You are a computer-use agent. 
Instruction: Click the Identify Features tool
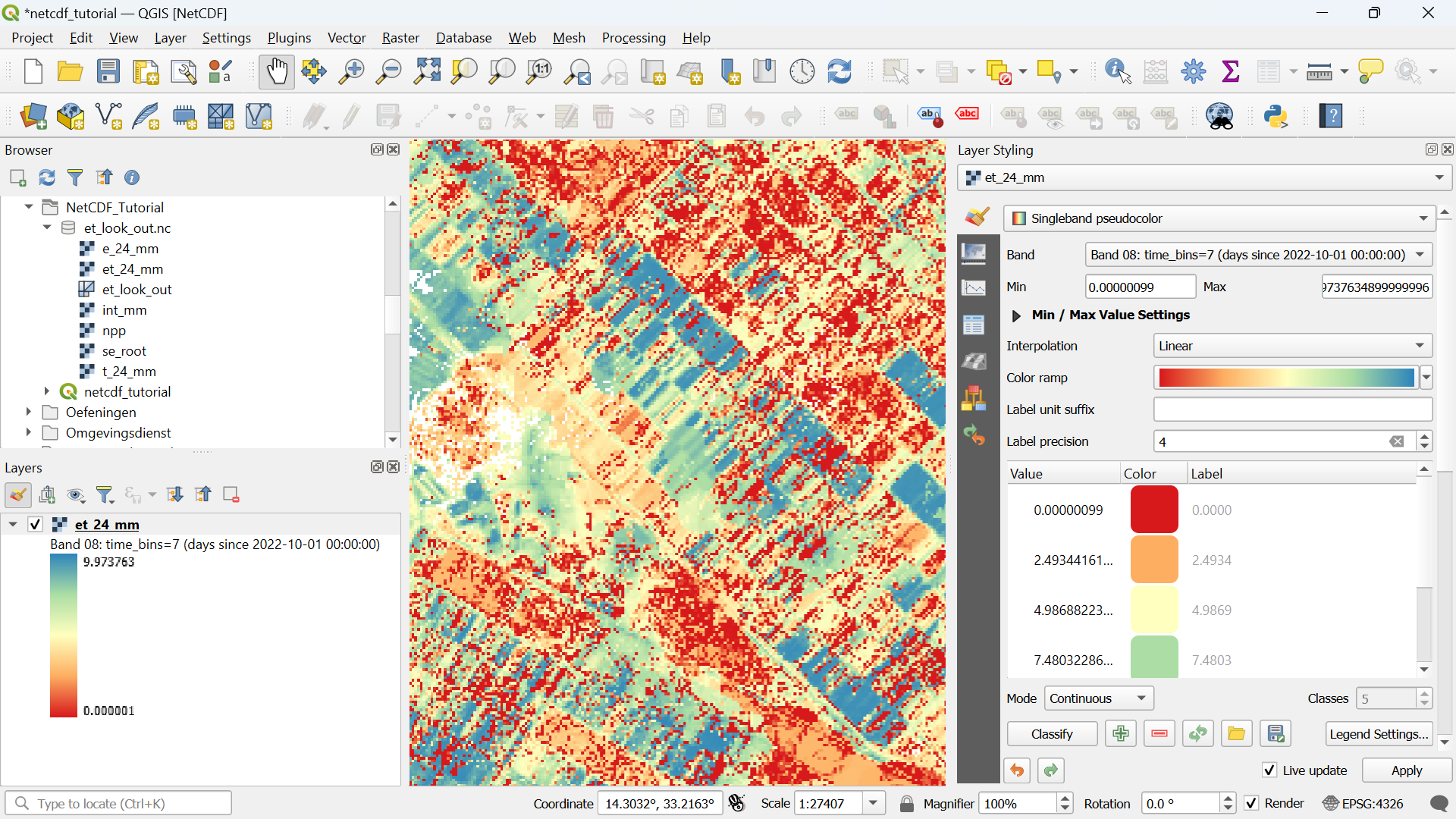[1115, 71]
